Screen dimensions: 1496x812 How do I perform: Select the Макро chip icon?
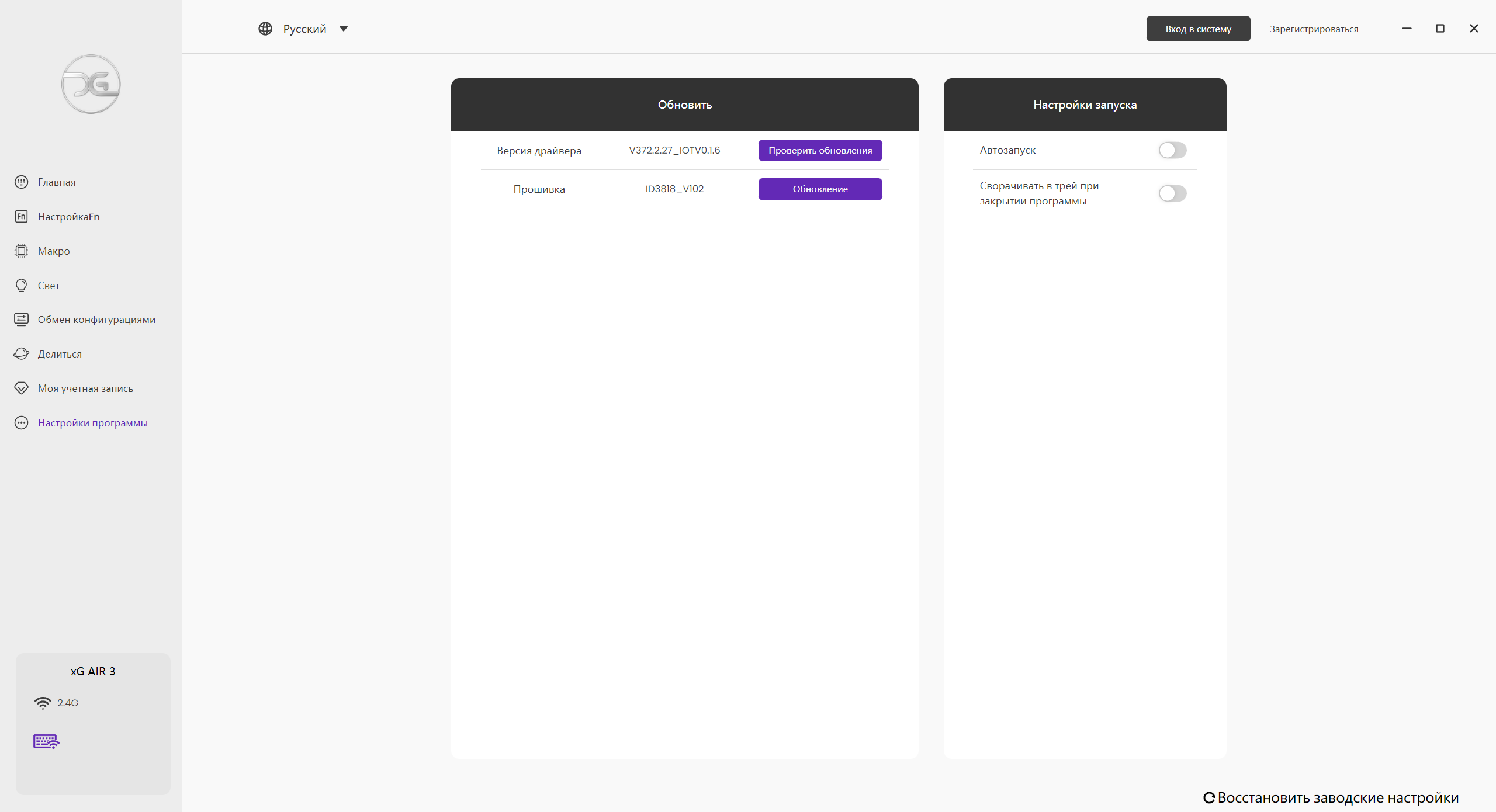click(x=22, y=251)
